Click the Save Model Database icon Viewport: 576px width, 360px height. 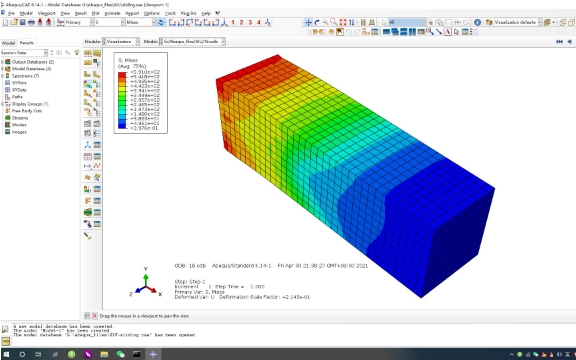click(x=23, y=22)
